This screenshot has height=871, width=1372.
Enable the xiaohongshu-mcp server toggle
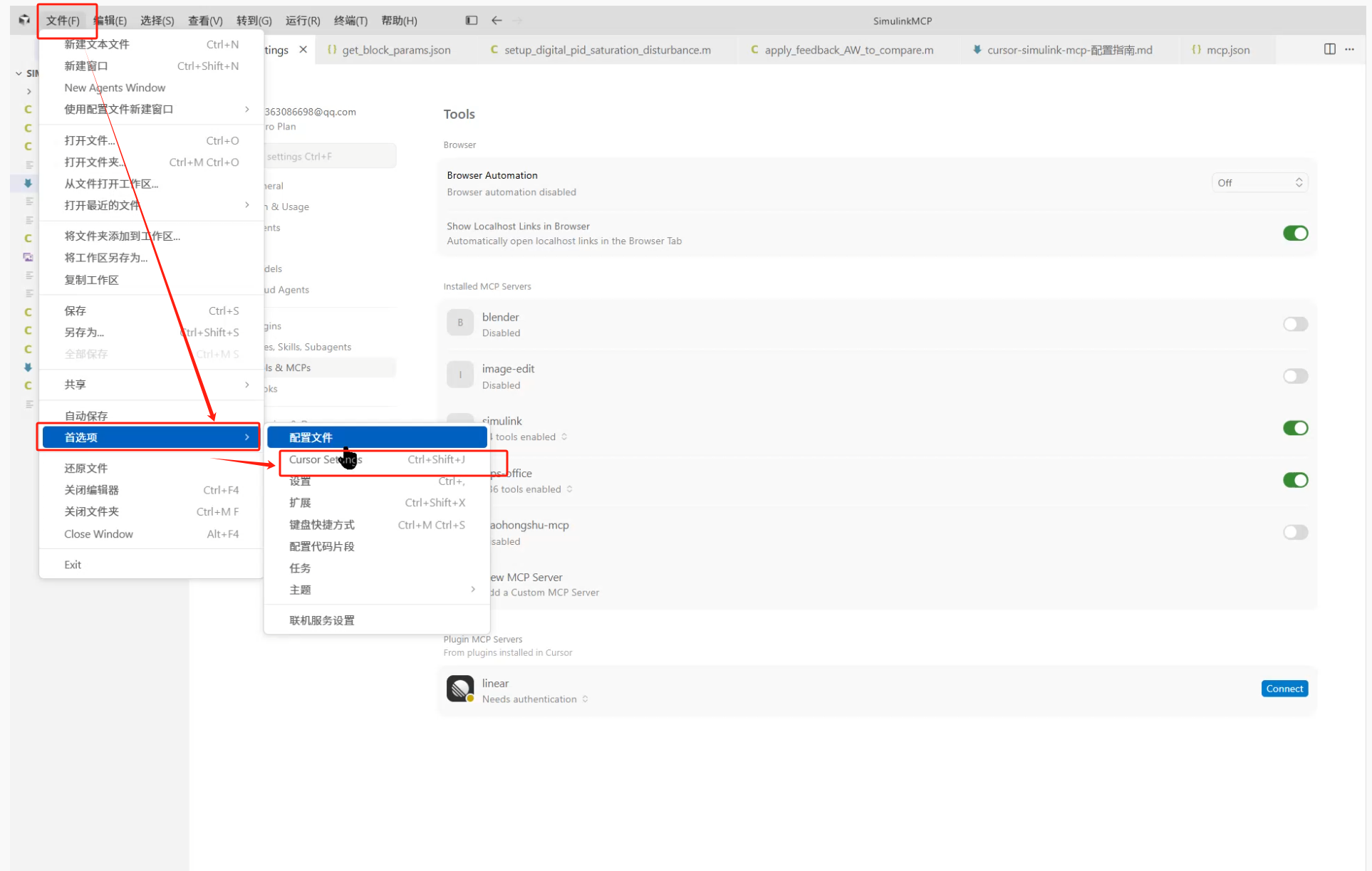click(x=1295, y=532)
